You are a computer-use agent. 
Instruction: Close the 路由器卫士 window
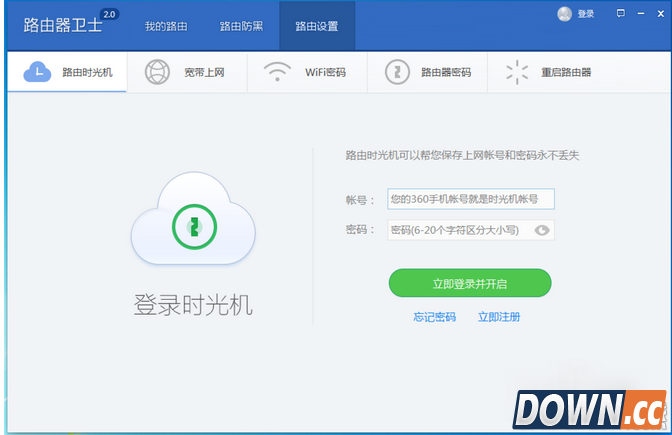[x=660, y=14]
